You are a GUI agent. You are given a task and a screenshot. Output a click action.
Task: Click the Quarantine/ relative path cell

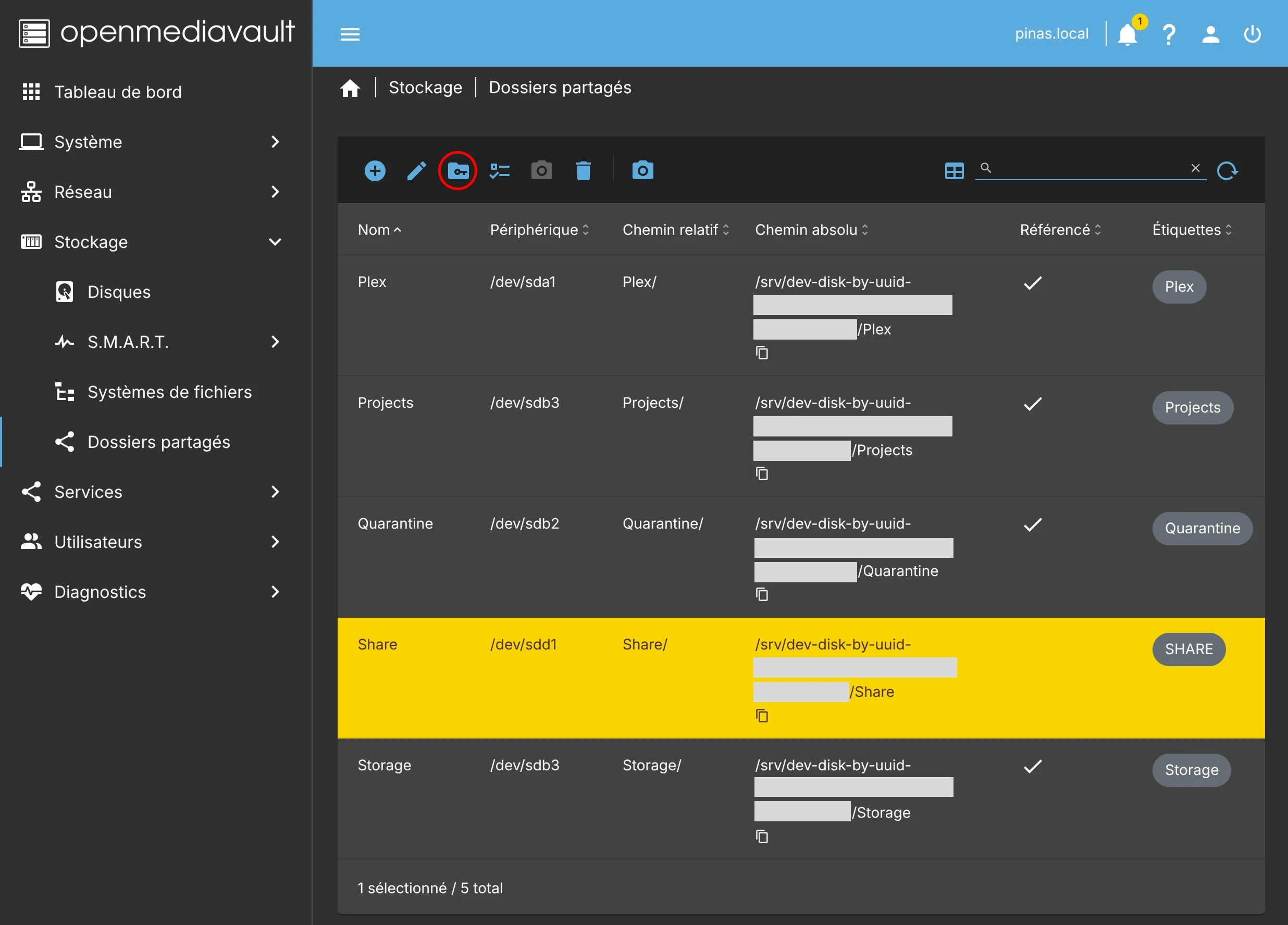(x=663, y=523)
